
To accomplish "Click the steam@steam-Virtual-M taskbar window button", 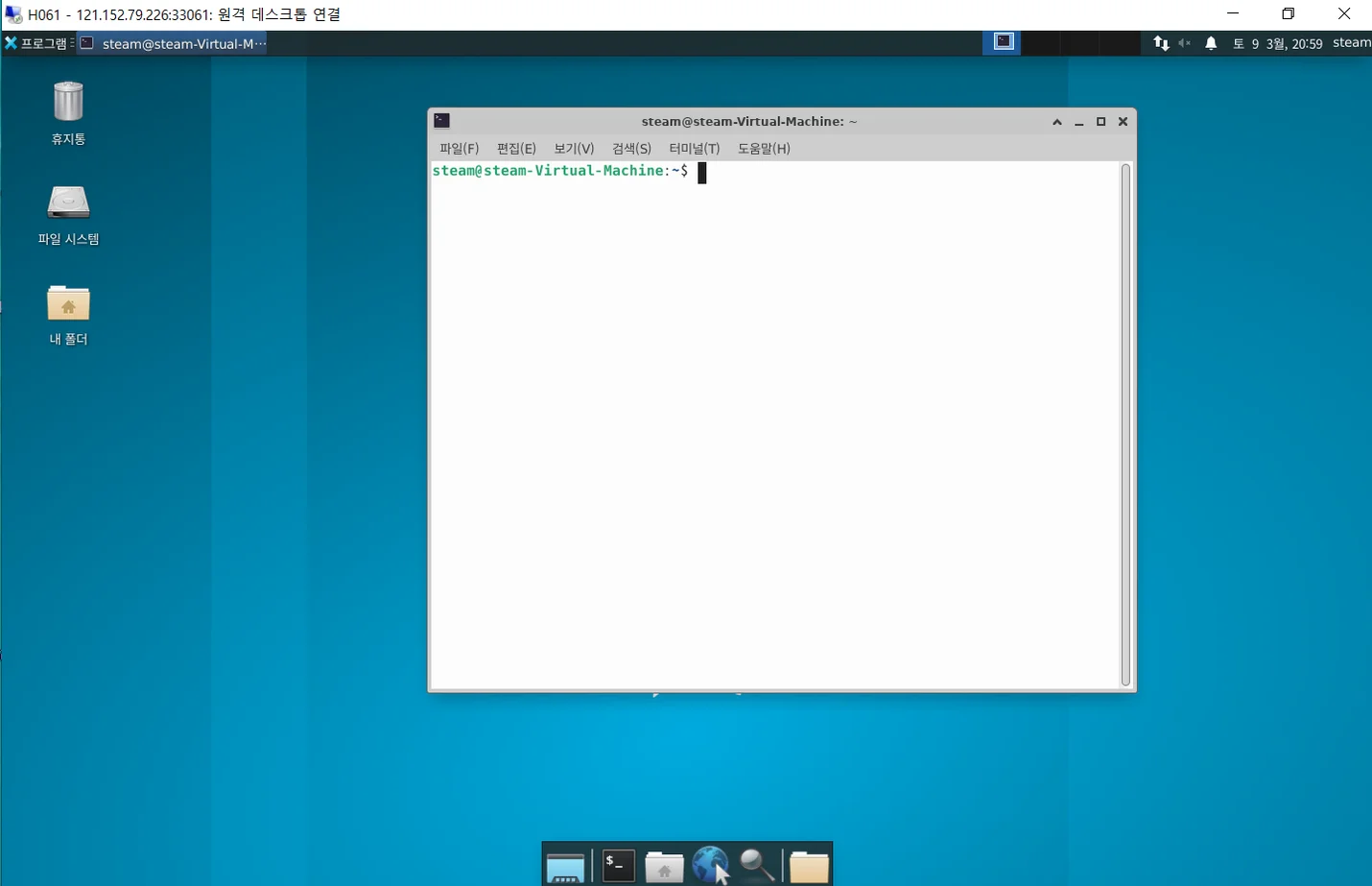I will 173,43.
